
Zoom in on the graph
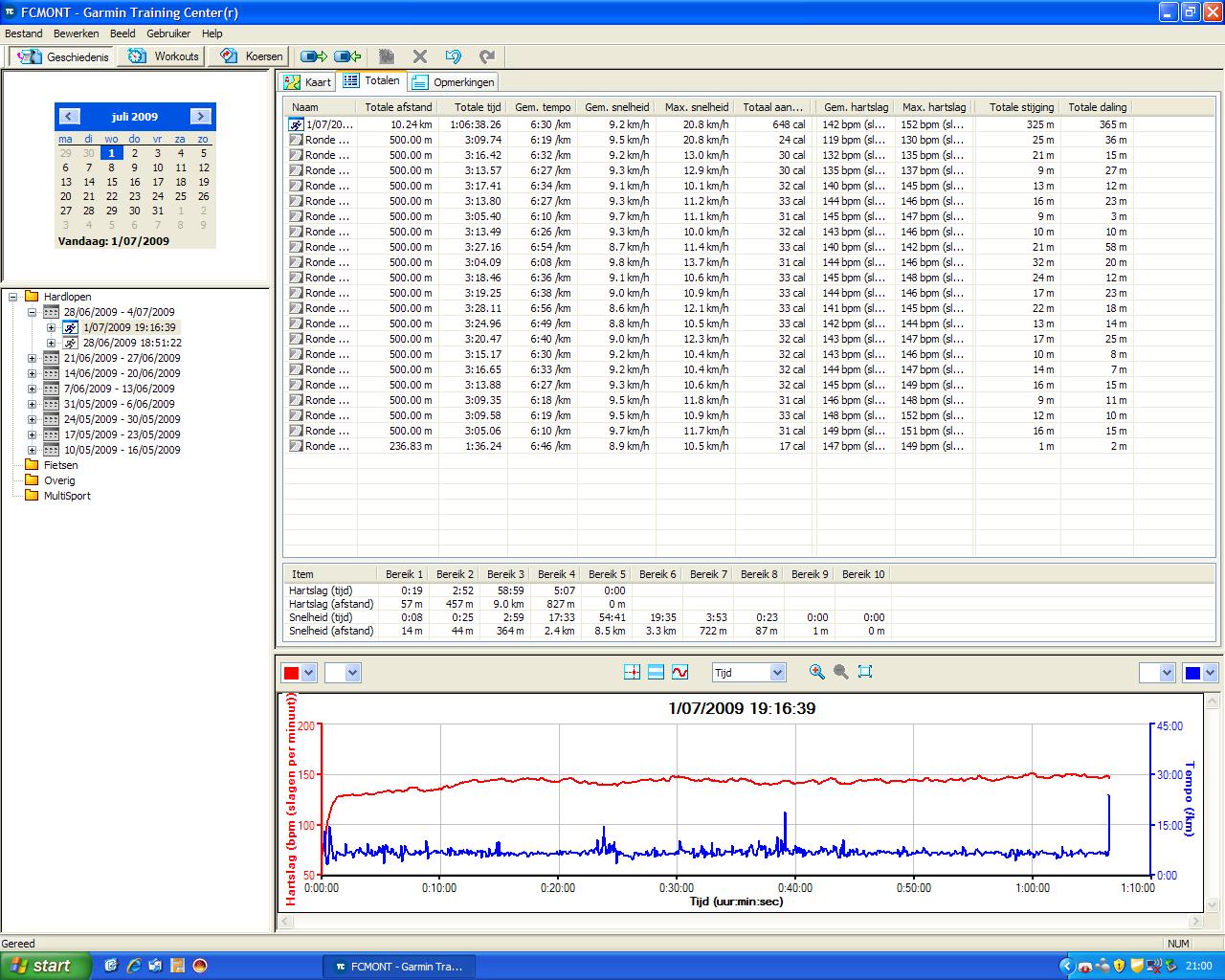(x=816, y=672)
